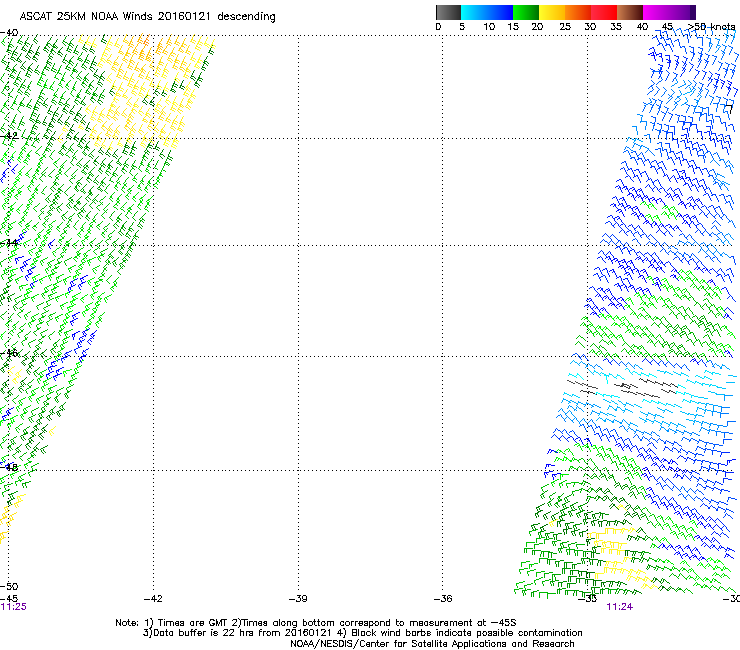This screenshot has height=650, width=740.
Task: Select the orange 25-30 knots color band
Action: (x=578, y=12)
